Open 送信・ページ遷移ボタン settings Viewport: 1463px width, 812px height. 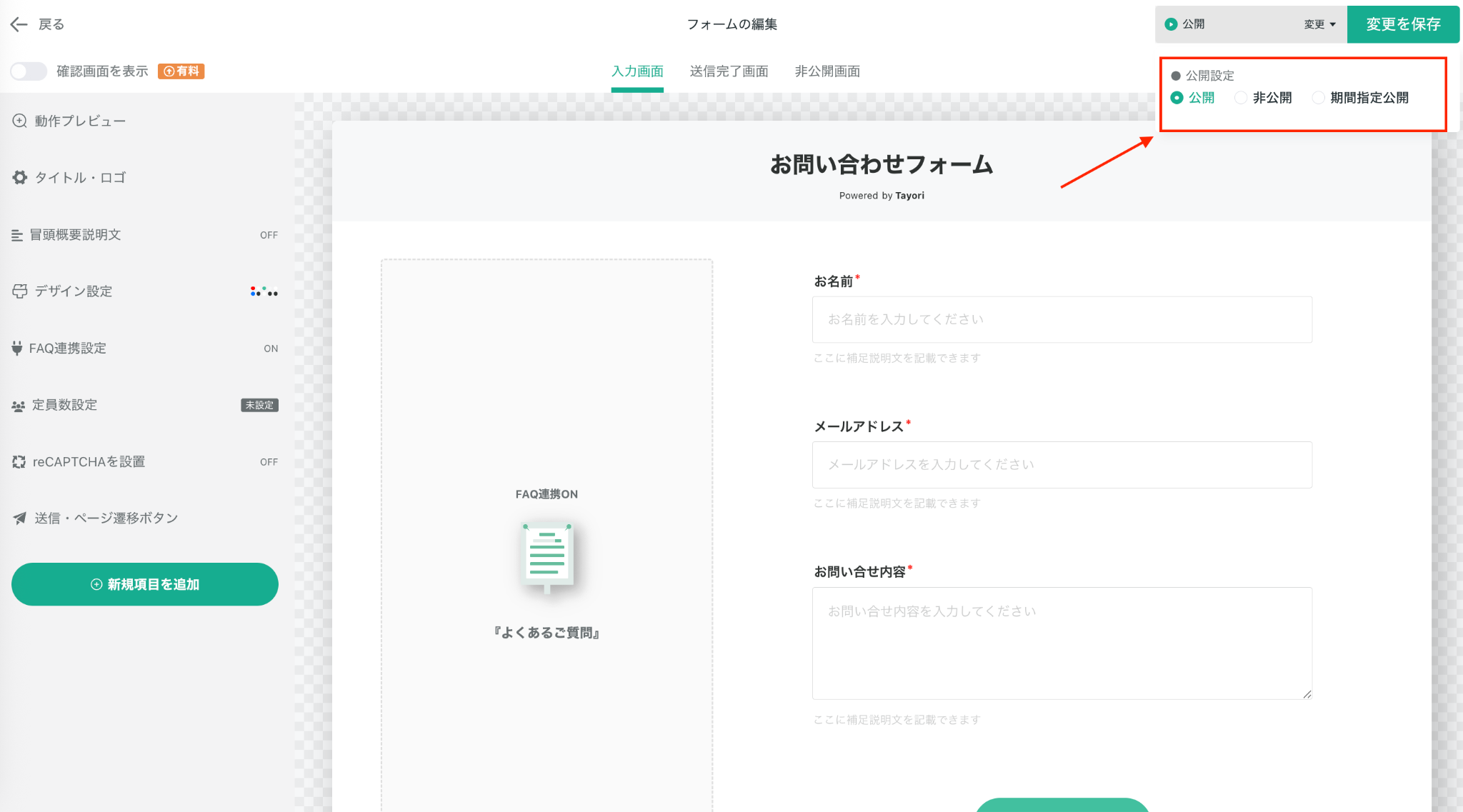coord(106,518)
